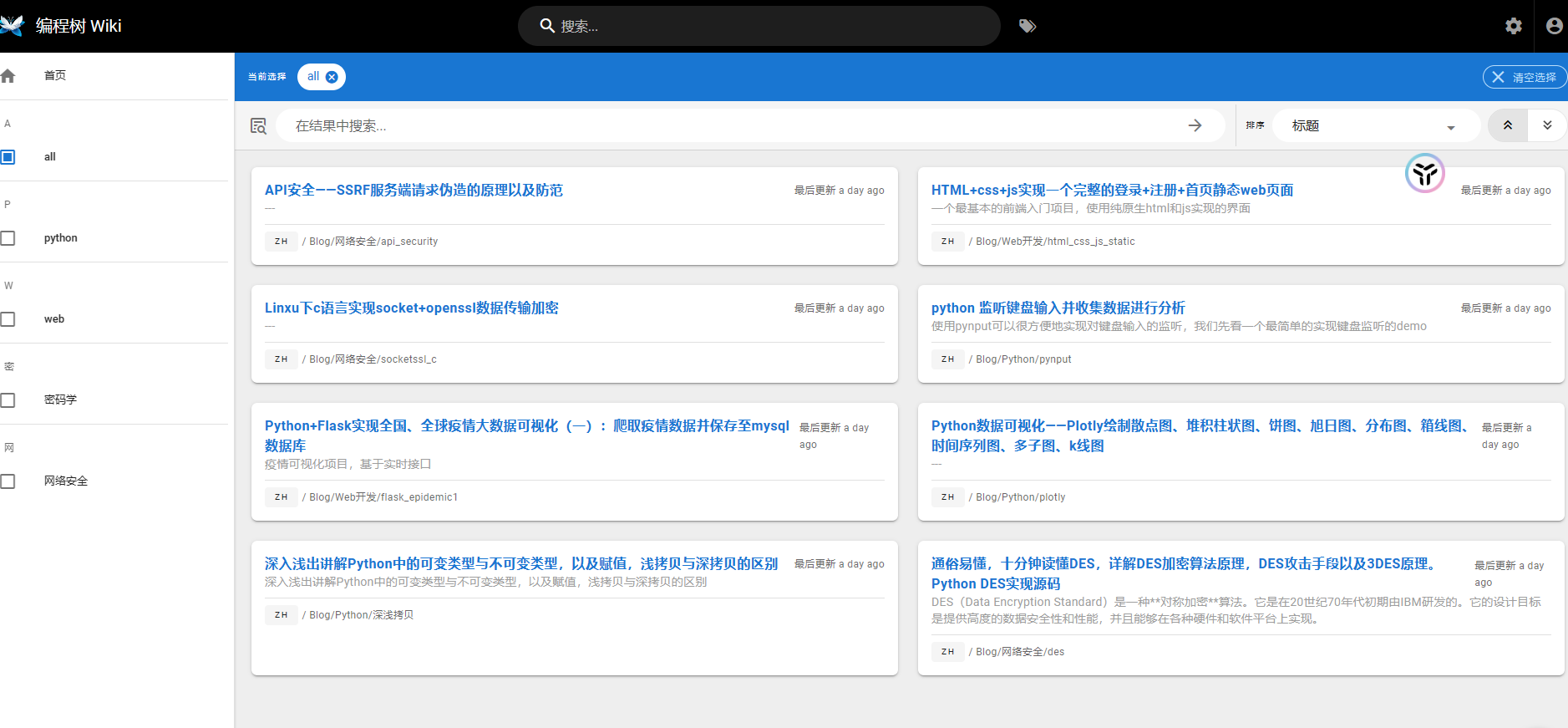Screen dimensions: 1568x728
Task: Open API安全 SSRF article link
Action: 414,190
